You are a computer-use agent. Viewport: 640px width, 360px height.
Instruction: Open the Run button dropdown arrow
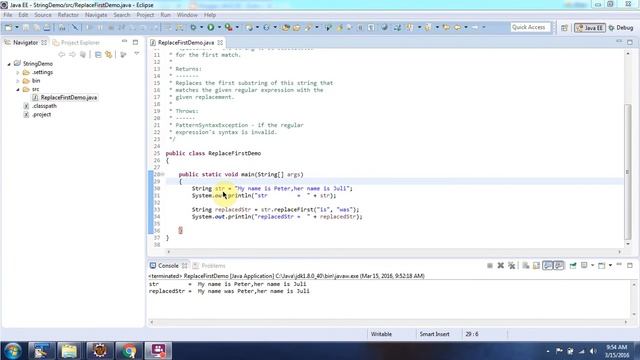pyautogui.click(x=219, y=27)
